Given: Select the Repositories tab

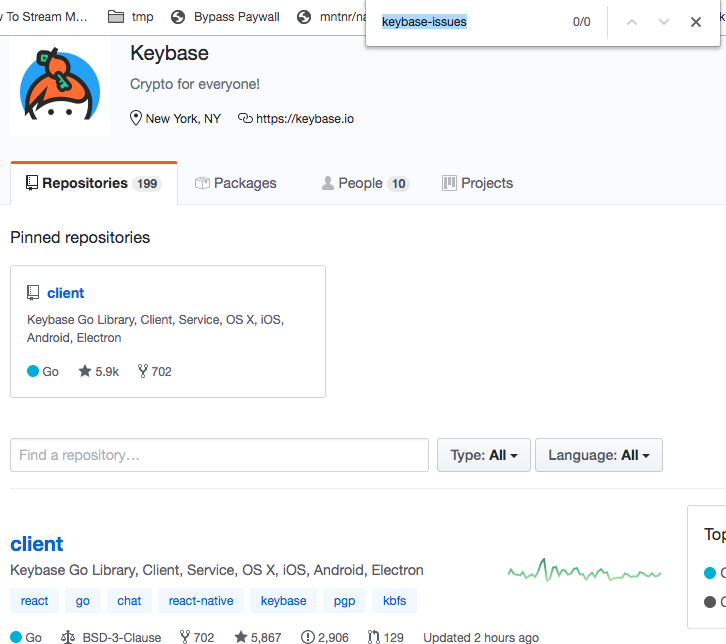Looking at the screenshot, I should point(94,183).
